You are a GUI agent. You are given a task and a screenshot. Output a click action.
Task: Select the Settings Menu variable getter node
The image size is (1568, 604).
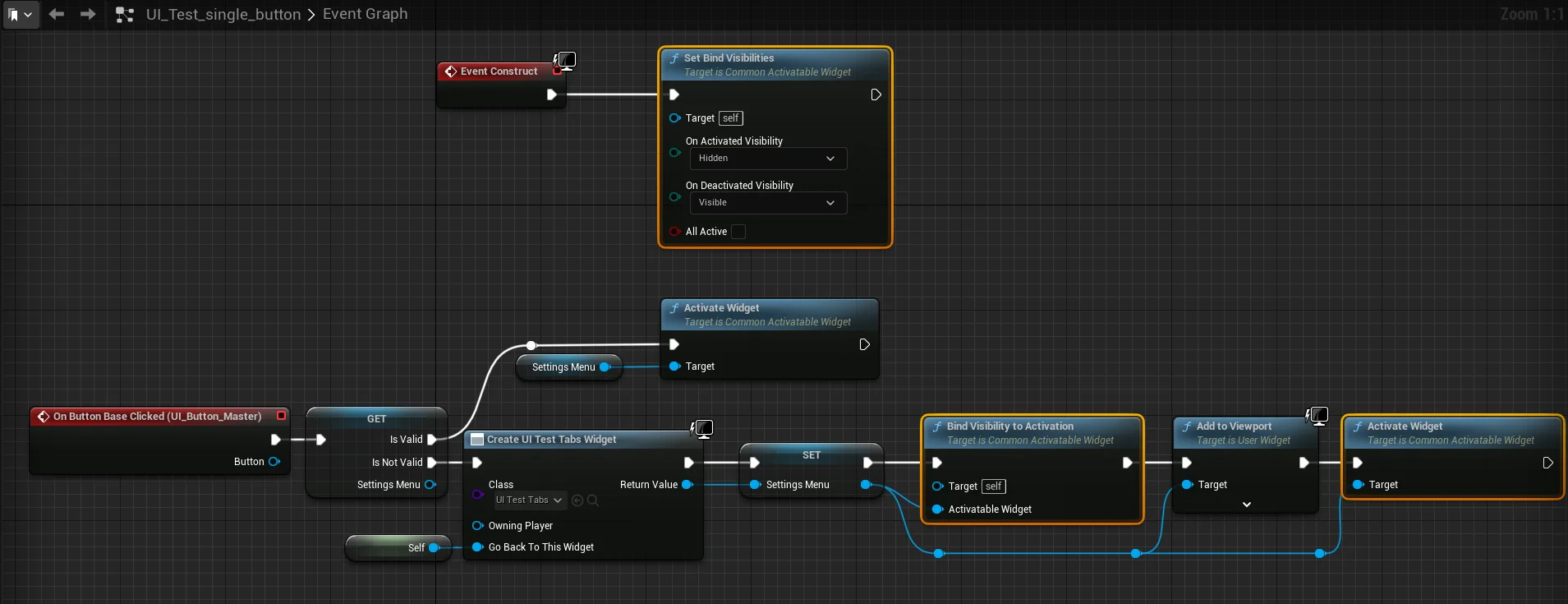[568, 367]
